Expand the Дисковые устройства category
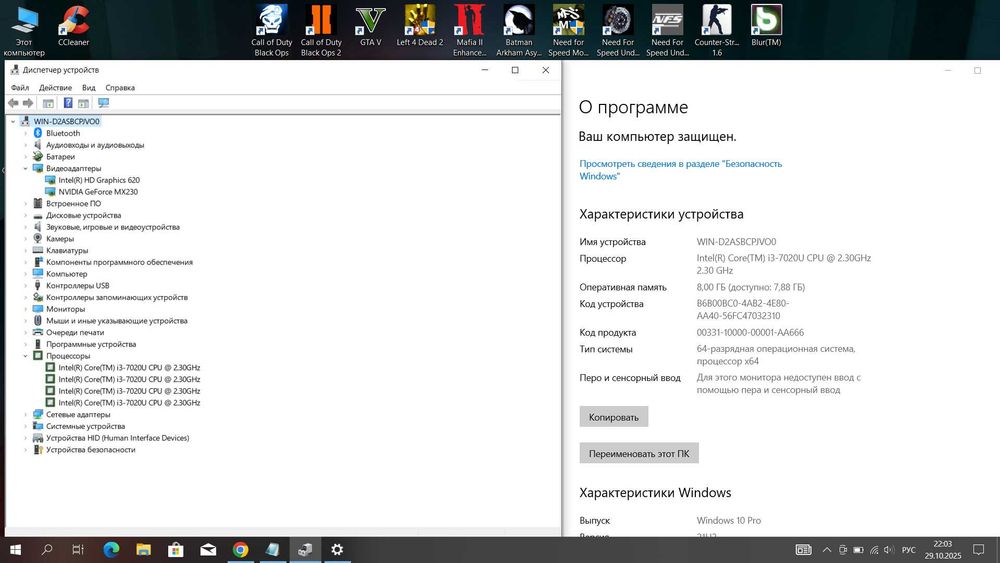Screen dimensions: 1000x563 click(26, 216)
